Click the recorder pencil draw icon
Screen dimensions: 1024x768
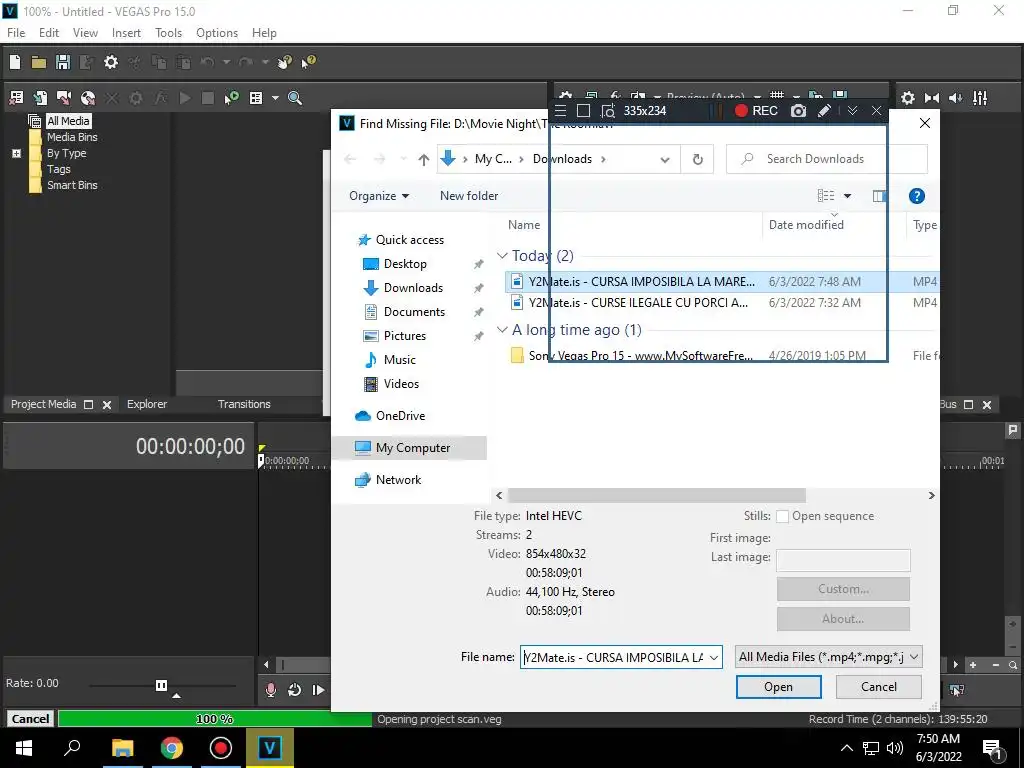(x=824, y=111)
